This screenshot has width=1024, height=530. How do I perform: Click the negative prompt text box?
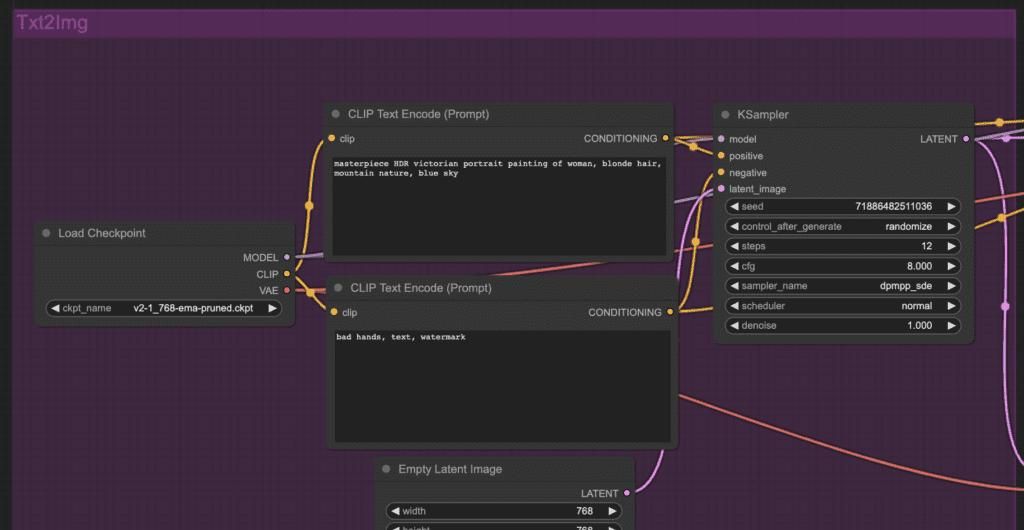tap(500, 385)
